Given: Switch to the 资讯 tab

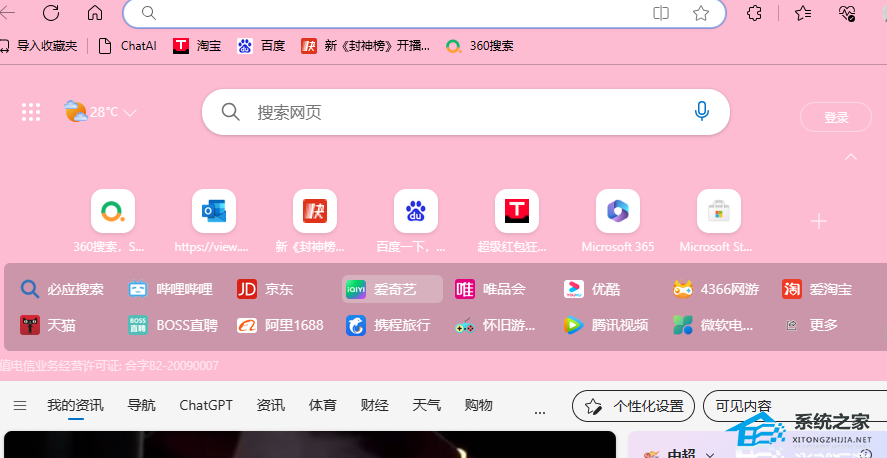Looking at the screenshot, I should click(270, 405).
